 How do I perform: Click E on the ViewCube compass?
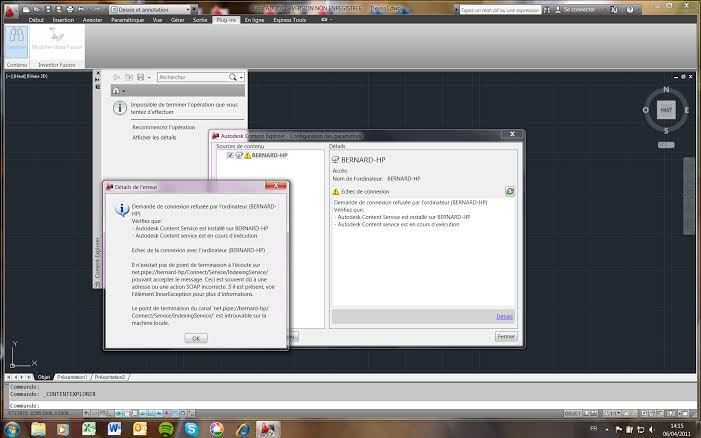point(687,110)
